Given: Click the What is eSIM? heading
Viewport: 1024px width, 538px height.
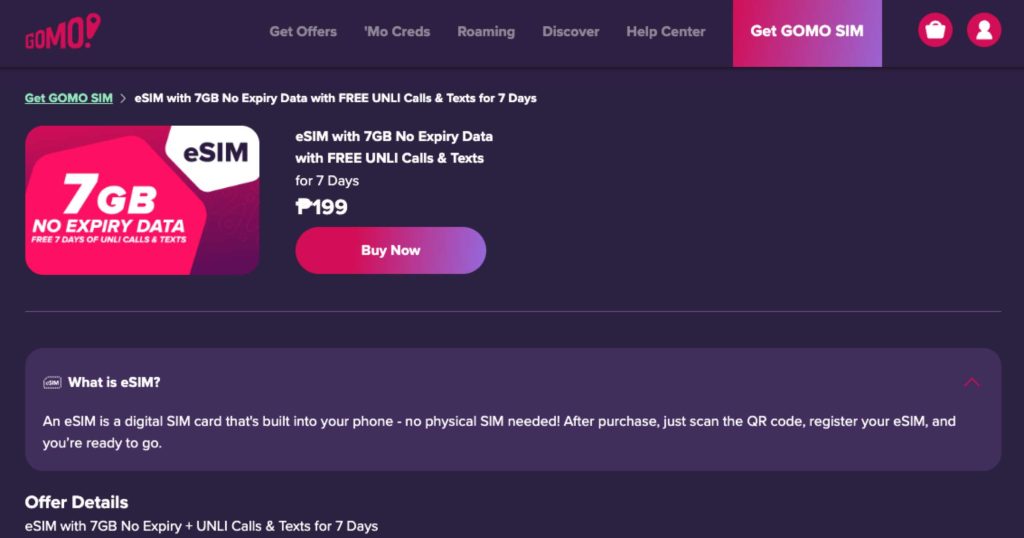Looking at the screenshot, I should click(x=114, y=383).
